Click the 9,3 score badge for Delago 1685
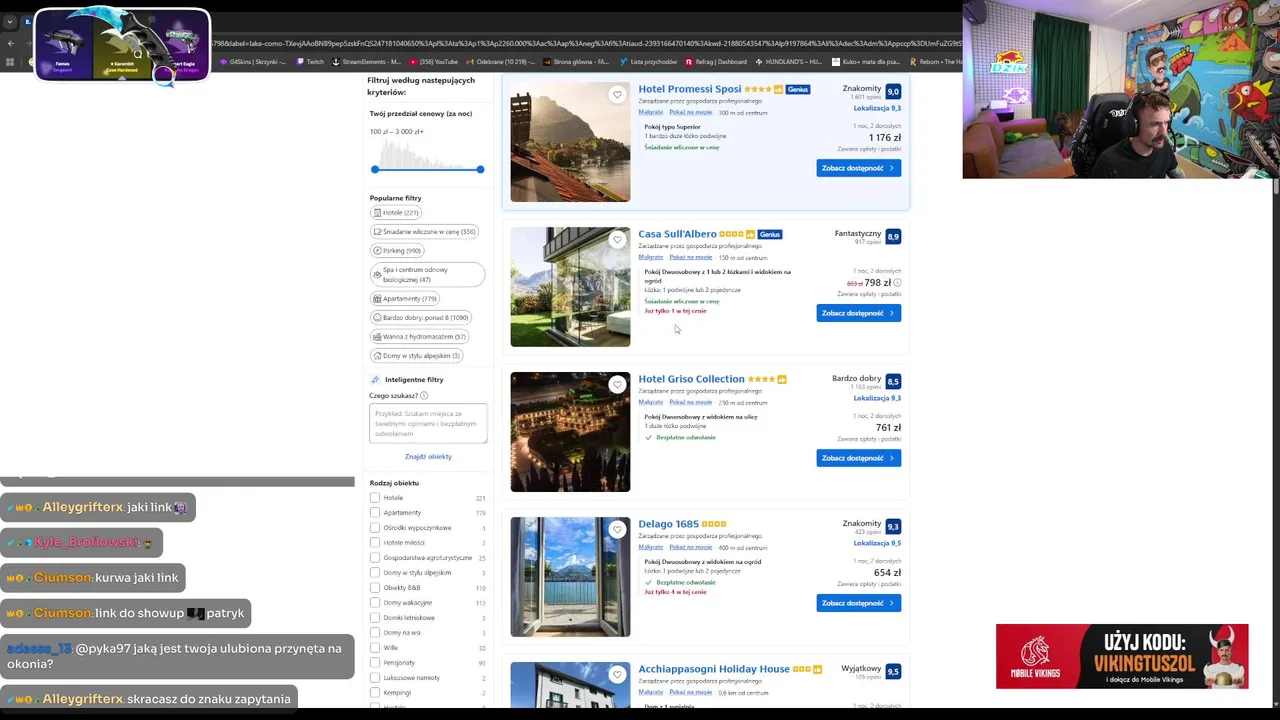This screenshot has height=720, width=1280. click(x=893, y=526)
